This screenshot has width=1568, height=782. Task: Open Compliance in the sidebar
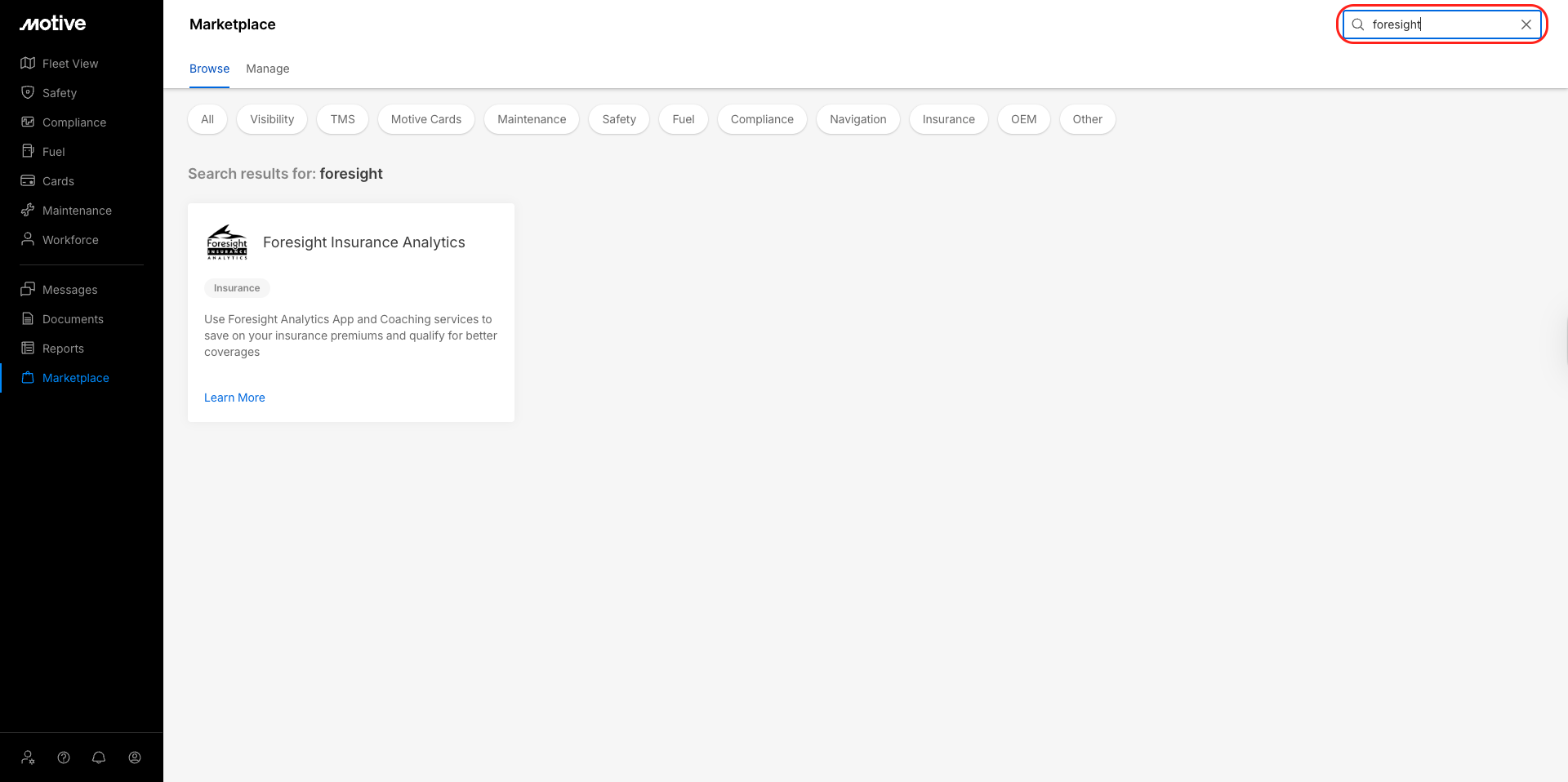pos(74,122)
